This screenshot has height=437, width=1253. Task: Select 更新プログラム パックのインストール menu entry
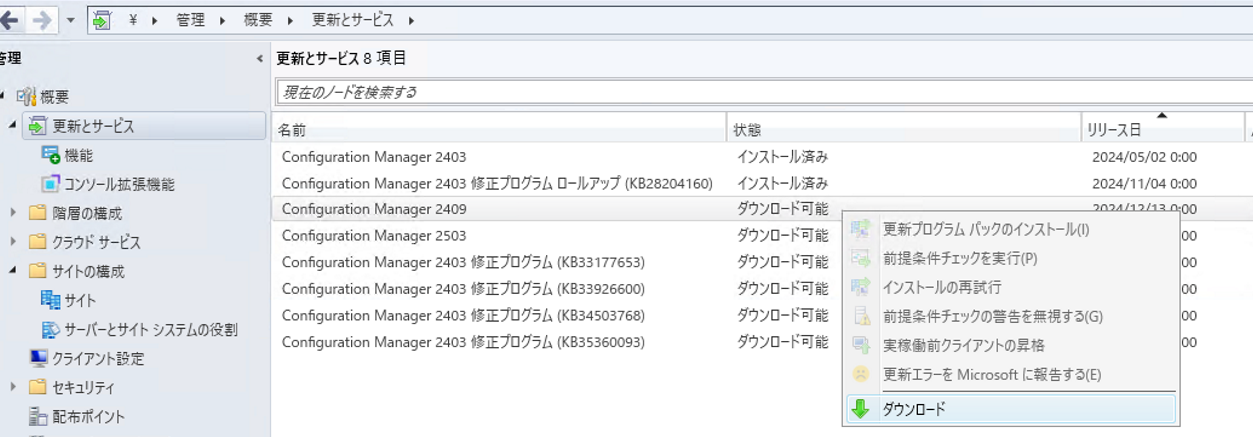click(985, 229)
